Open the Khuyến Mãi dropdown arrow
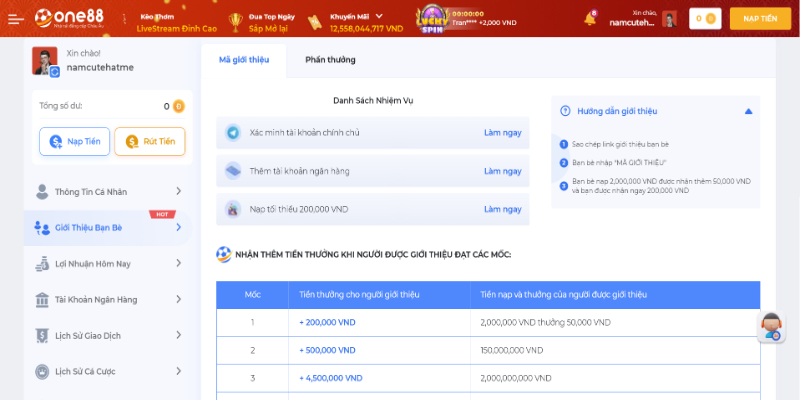 click(379, 16)
